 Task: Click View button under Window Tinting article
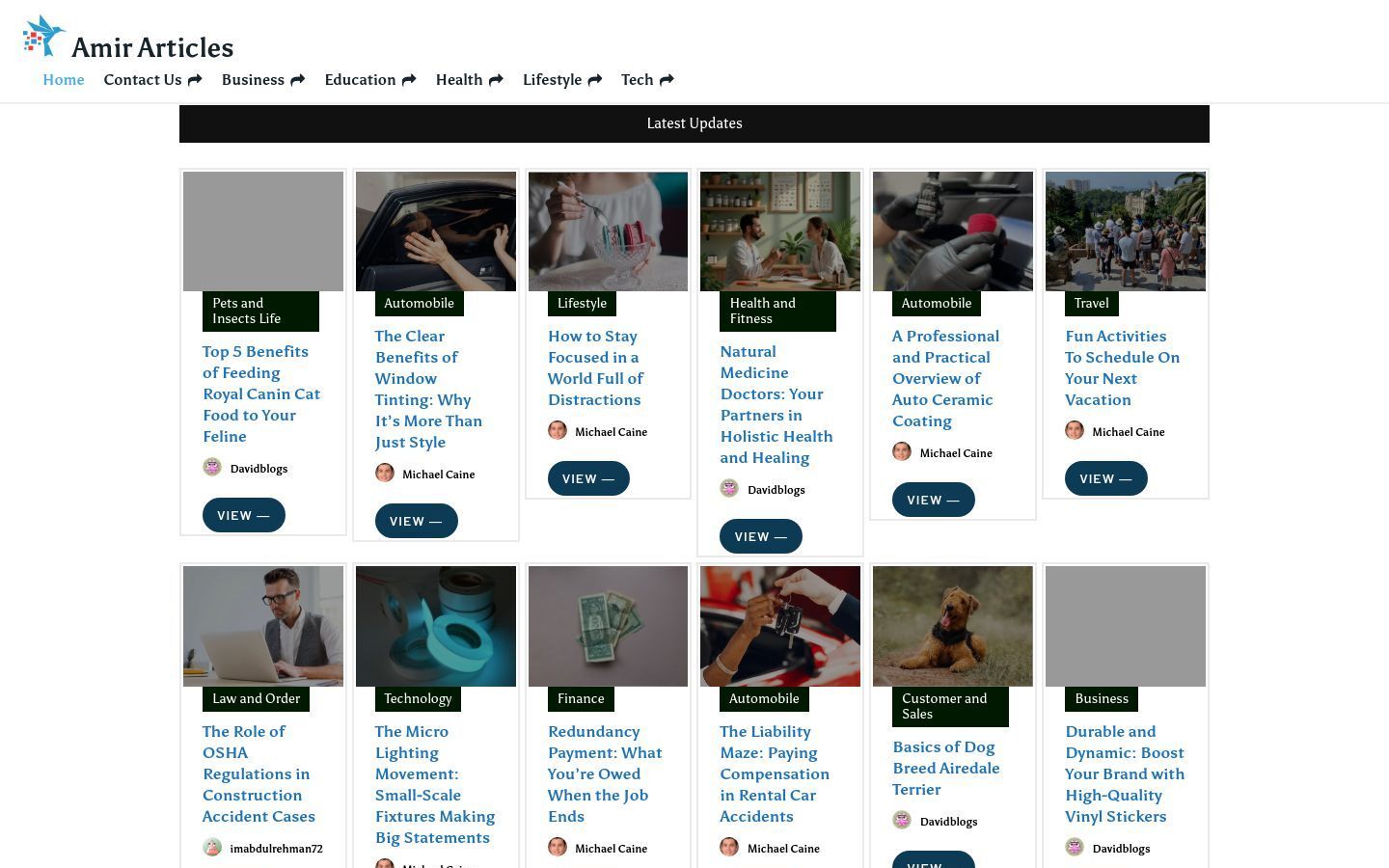(417, 521)
